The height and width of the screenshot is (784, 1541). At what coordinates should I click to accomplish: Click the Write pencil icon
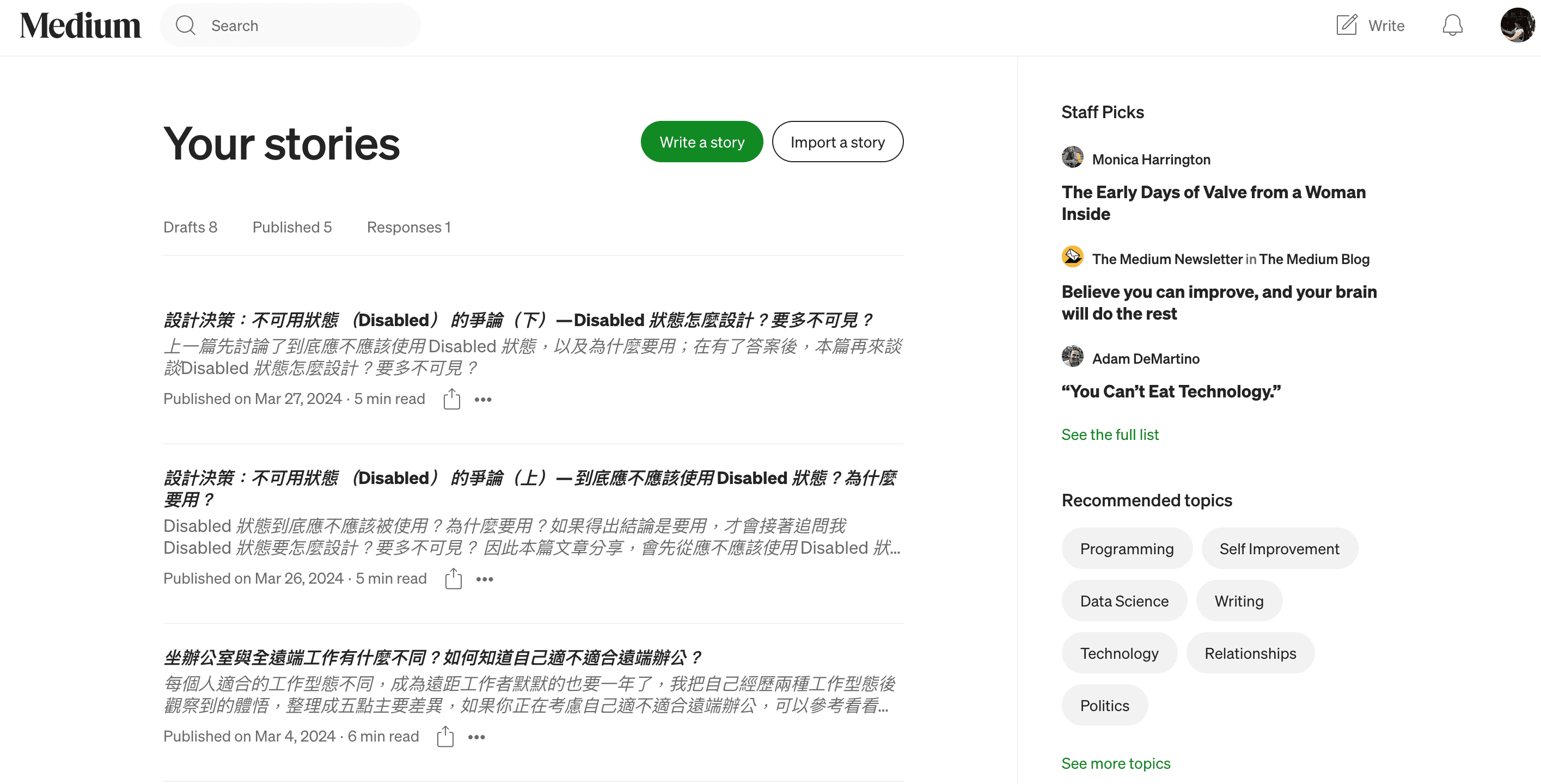pyautogui.click(x=1347, y=25)
